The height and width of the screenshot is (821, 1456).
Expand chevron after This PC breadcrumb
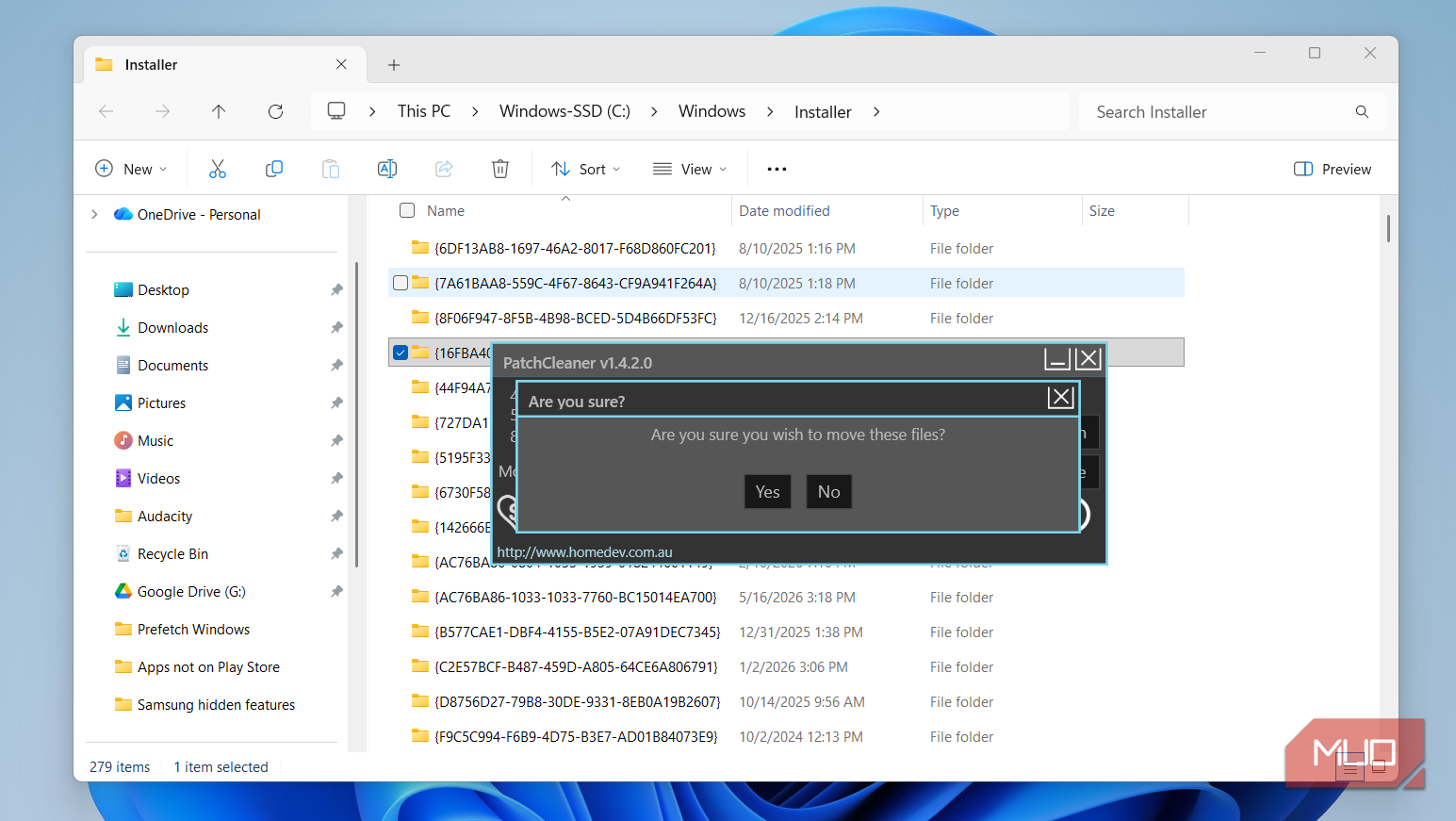coord(475,111)
